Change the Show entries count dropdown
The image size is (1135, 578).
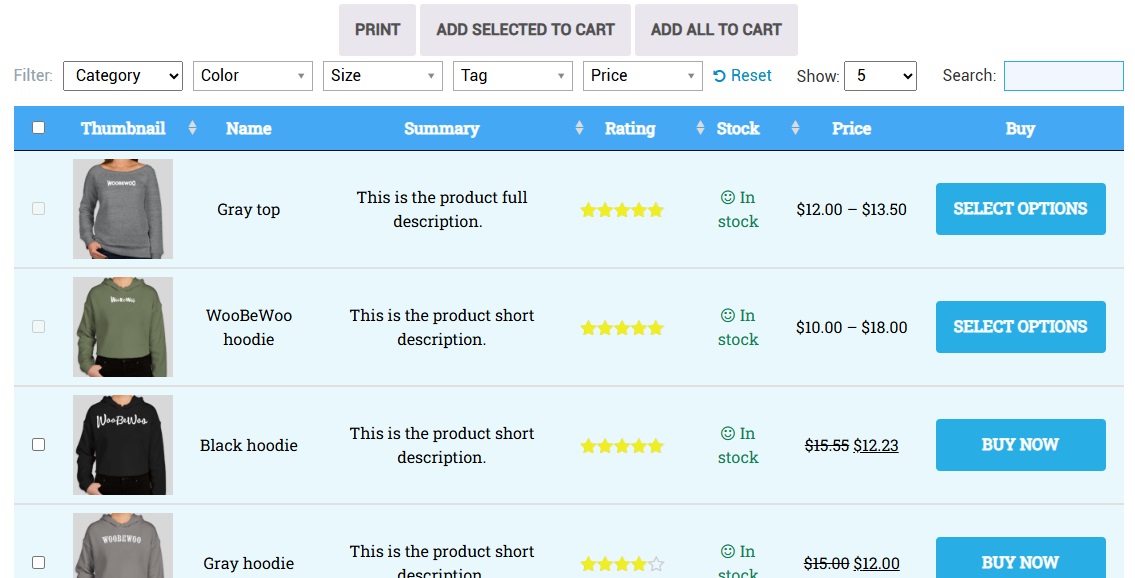(880, 76)
